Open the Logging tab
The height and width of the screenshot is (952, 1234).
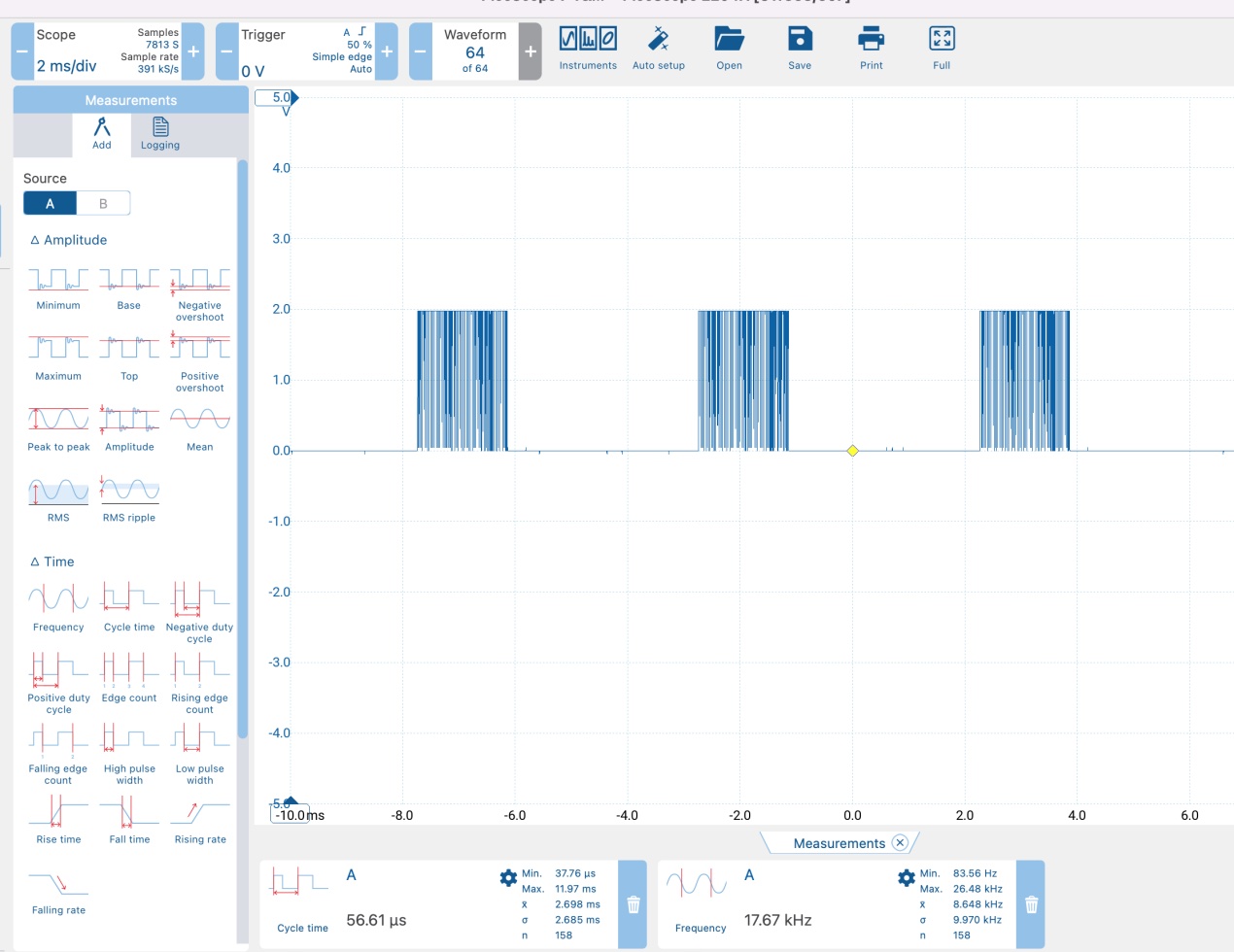pyautogui.click(x=160, y=134)
